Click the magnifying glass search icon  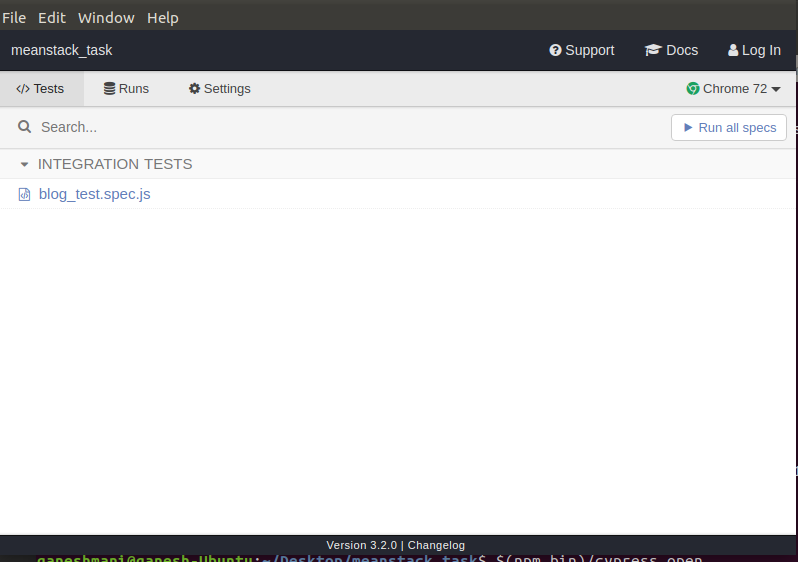tap(25, 127)
